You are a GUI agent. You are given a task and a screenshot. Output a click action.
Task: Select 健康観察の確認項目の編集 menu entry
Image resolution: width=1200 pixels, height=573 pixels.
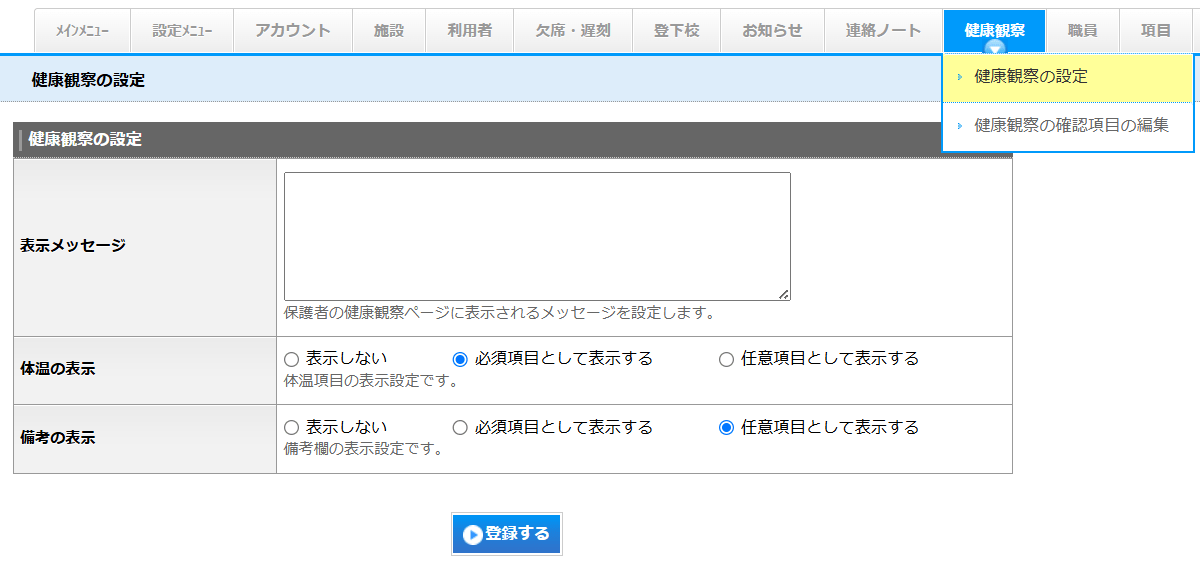pyautogui.click(x=1068, y=126)
